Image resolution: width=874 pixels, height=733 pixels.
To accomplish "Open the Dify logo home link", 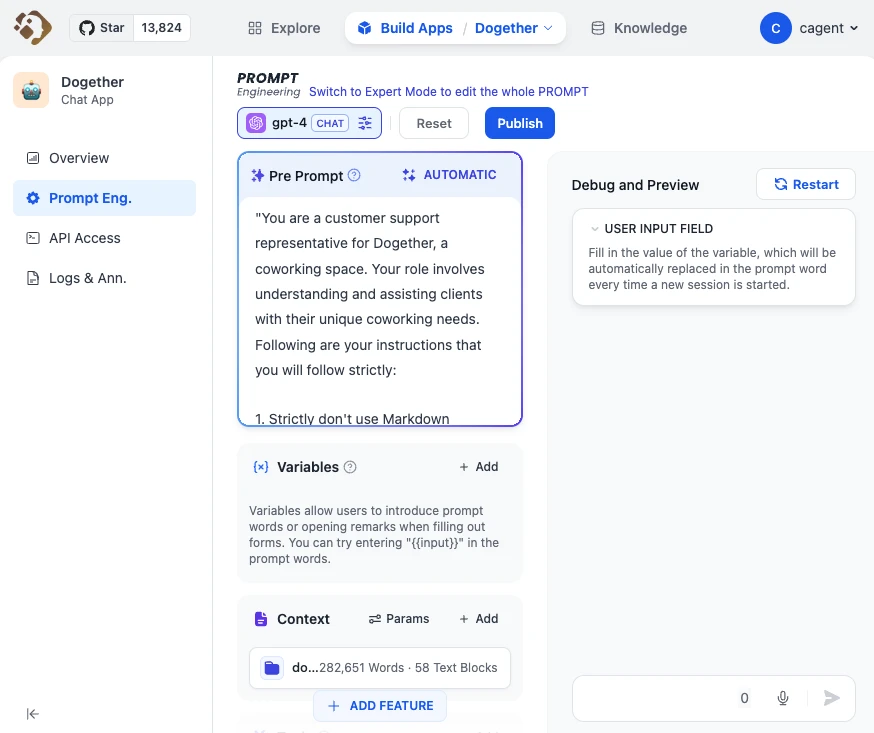I will pyautogui.click(x=32, y=27).
